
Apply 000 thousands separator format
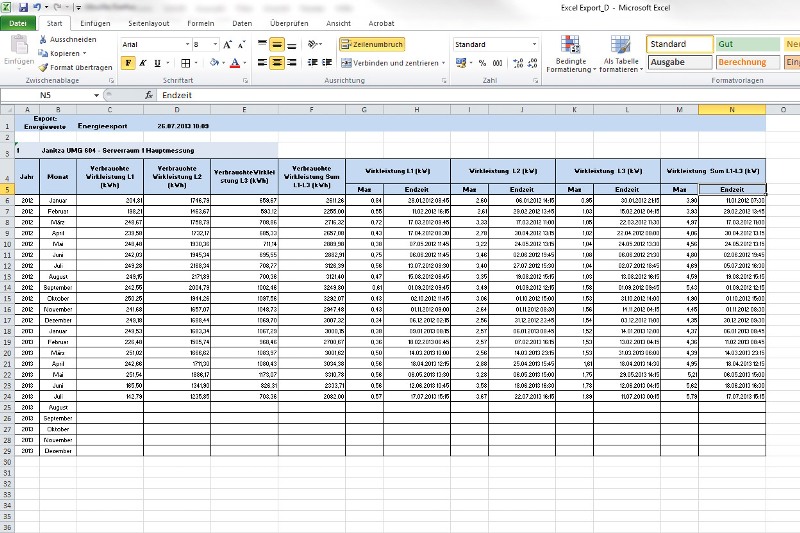pyautogui.click(x=497, y=63)
